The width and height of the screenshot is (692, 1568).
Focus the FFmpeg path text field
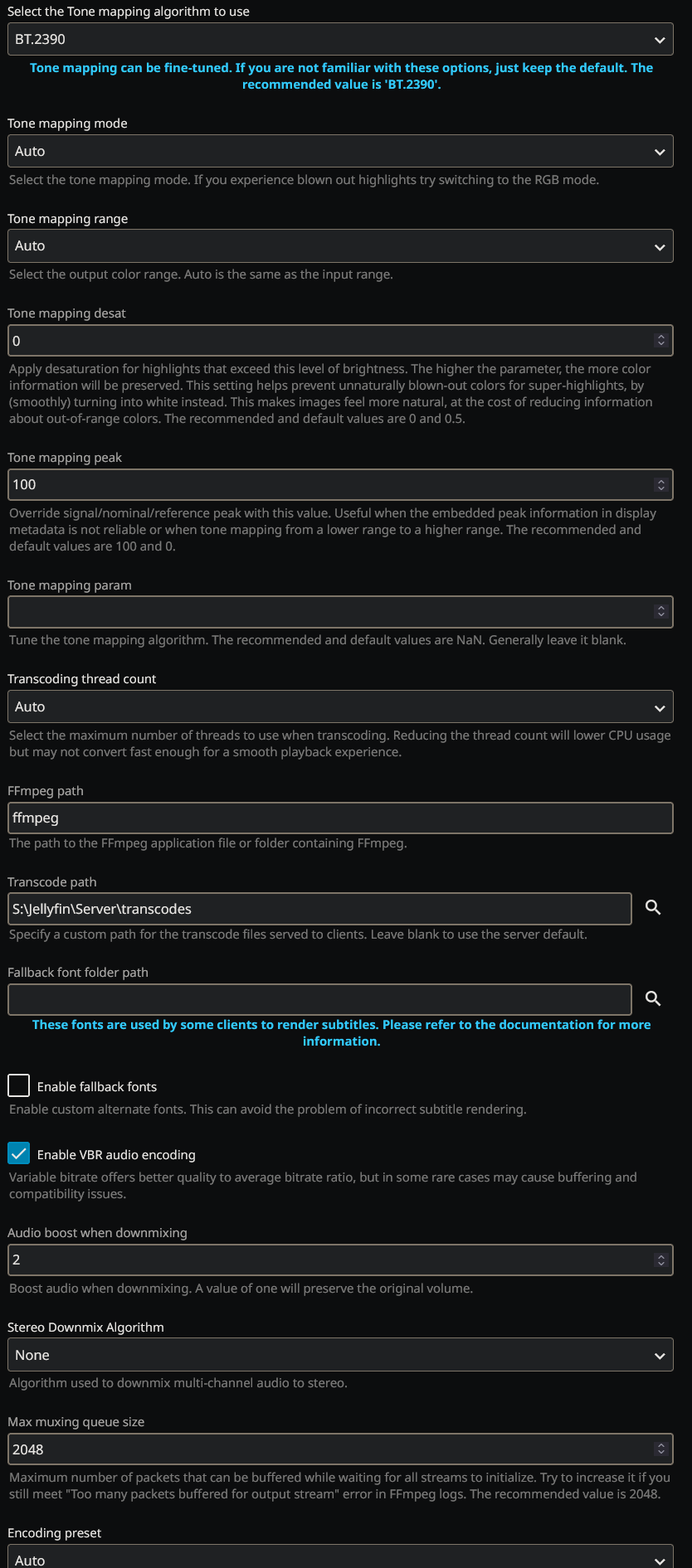click(340, 818)
